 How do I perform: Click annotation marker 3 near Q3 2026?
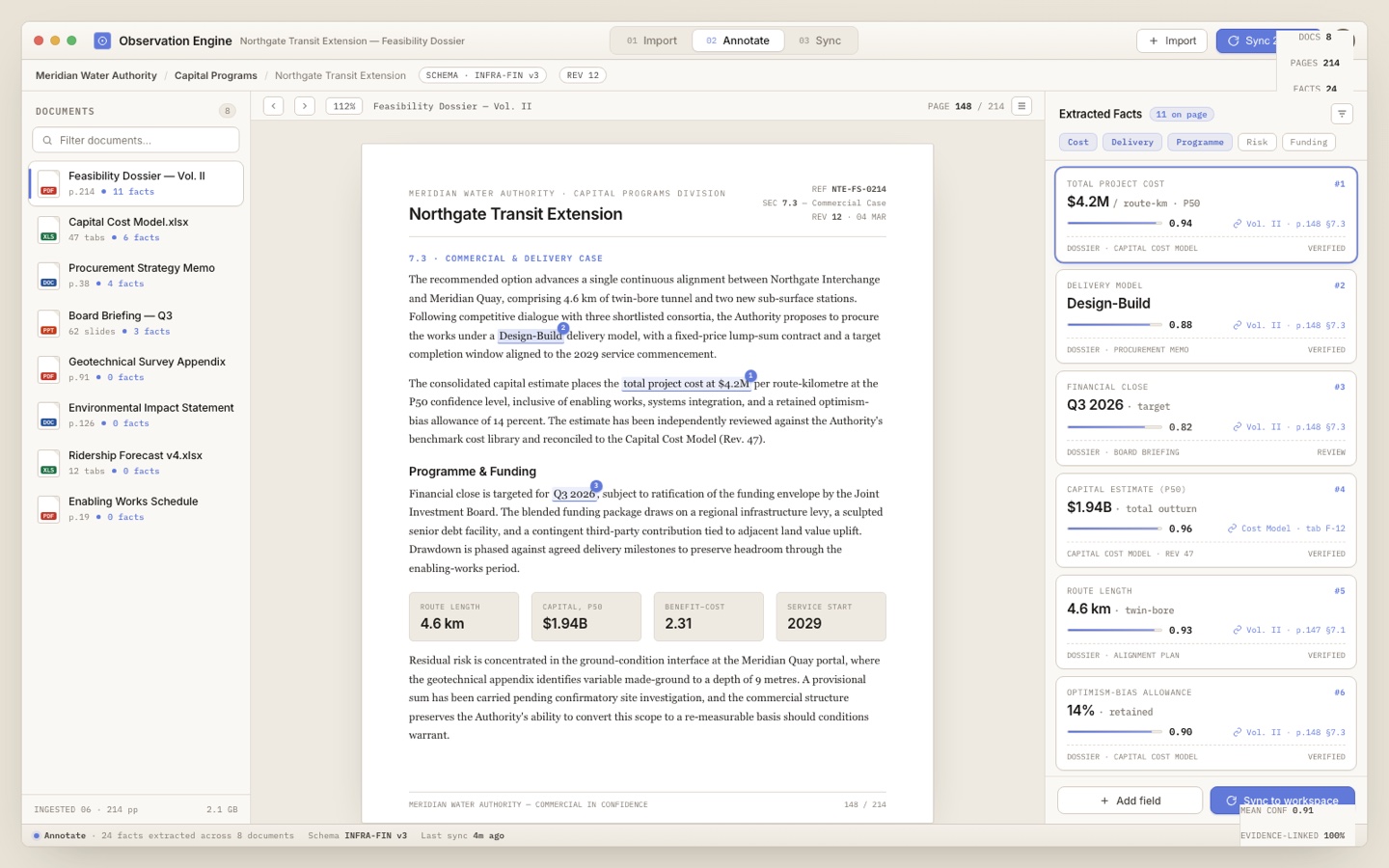596,486
